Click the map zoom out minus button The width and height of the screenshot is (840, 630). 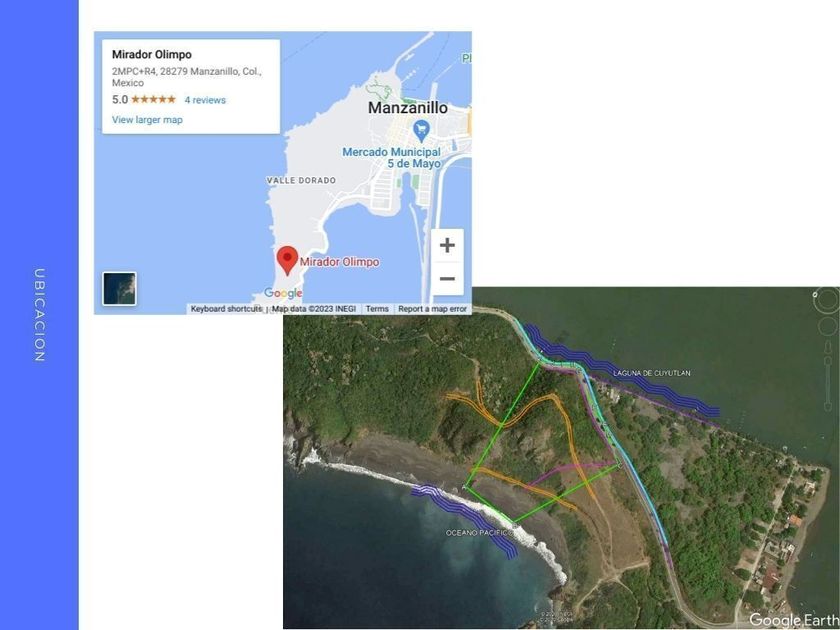click(447, 279)
